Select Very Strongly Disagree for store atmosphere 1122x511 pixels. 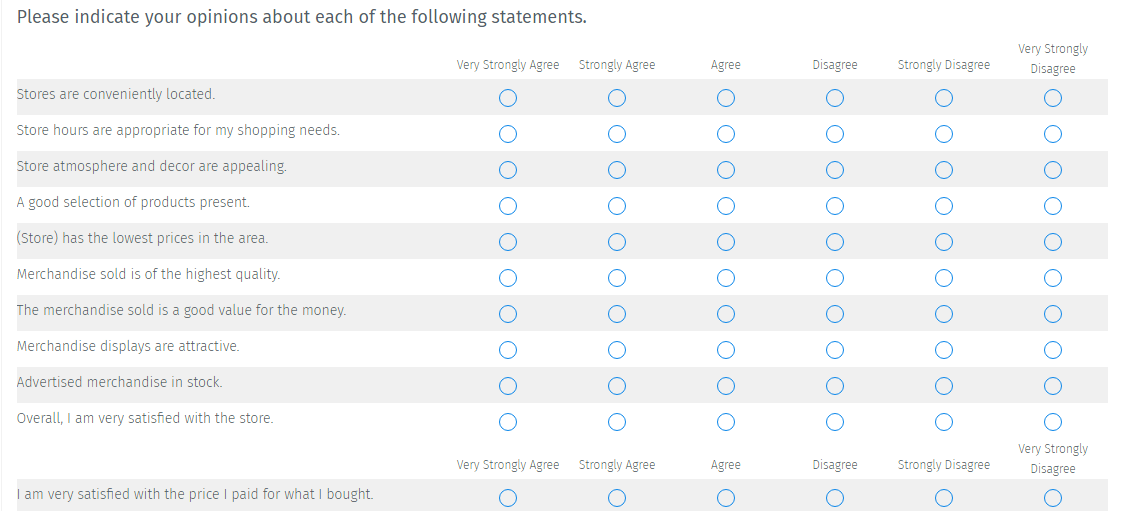[1052, 170]
